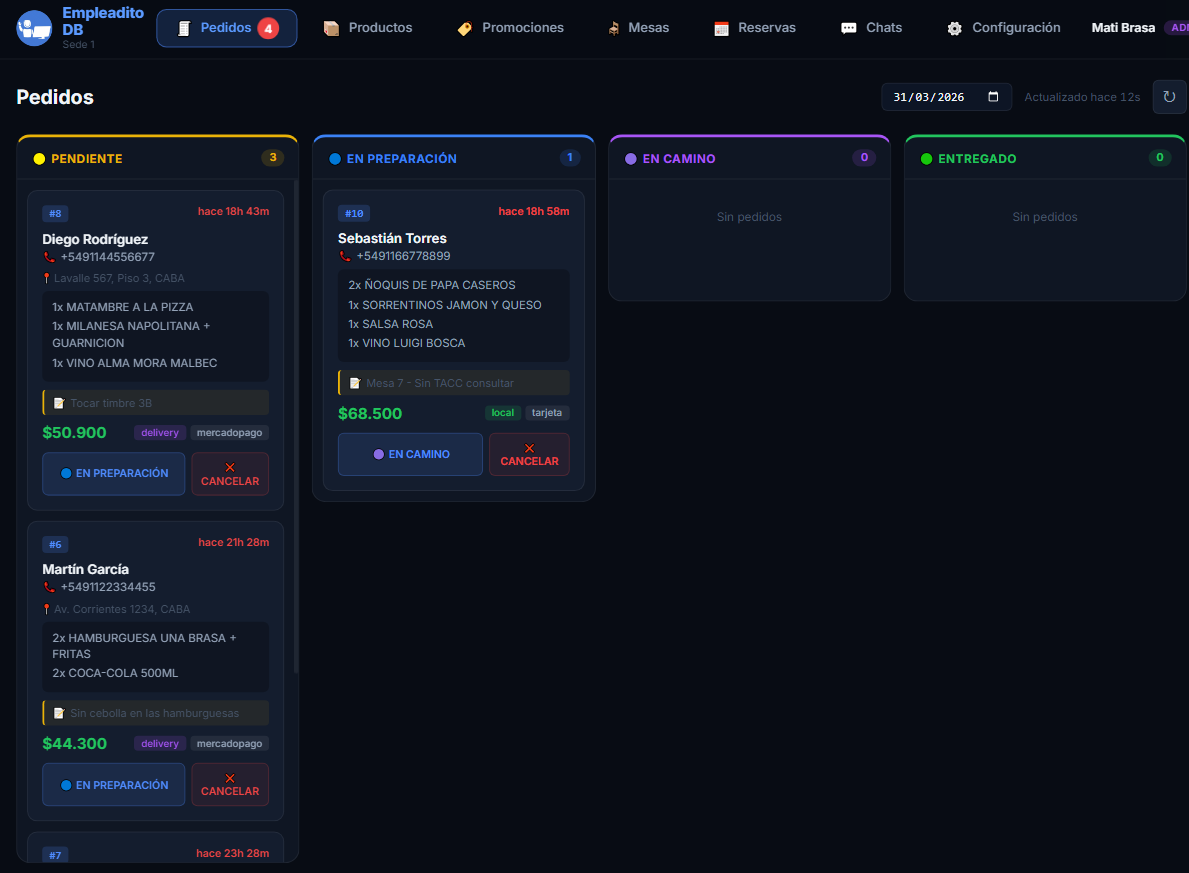The height and width of the screenshot is (873, 1189).
Task: Navigate to the Reservas tab
Action: [x=755, y=28]
